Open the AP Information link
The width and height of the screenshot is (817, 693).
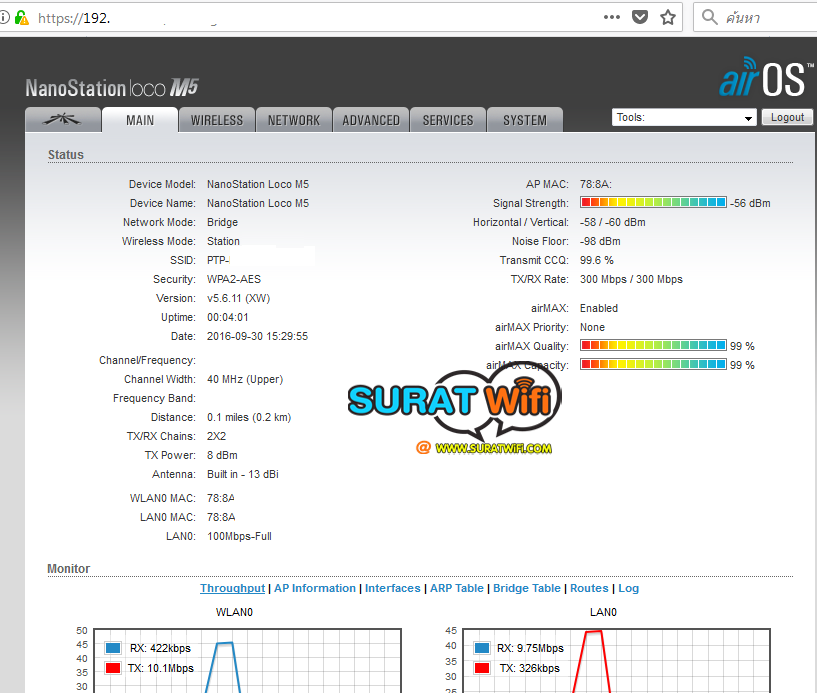tap(315, 588)
